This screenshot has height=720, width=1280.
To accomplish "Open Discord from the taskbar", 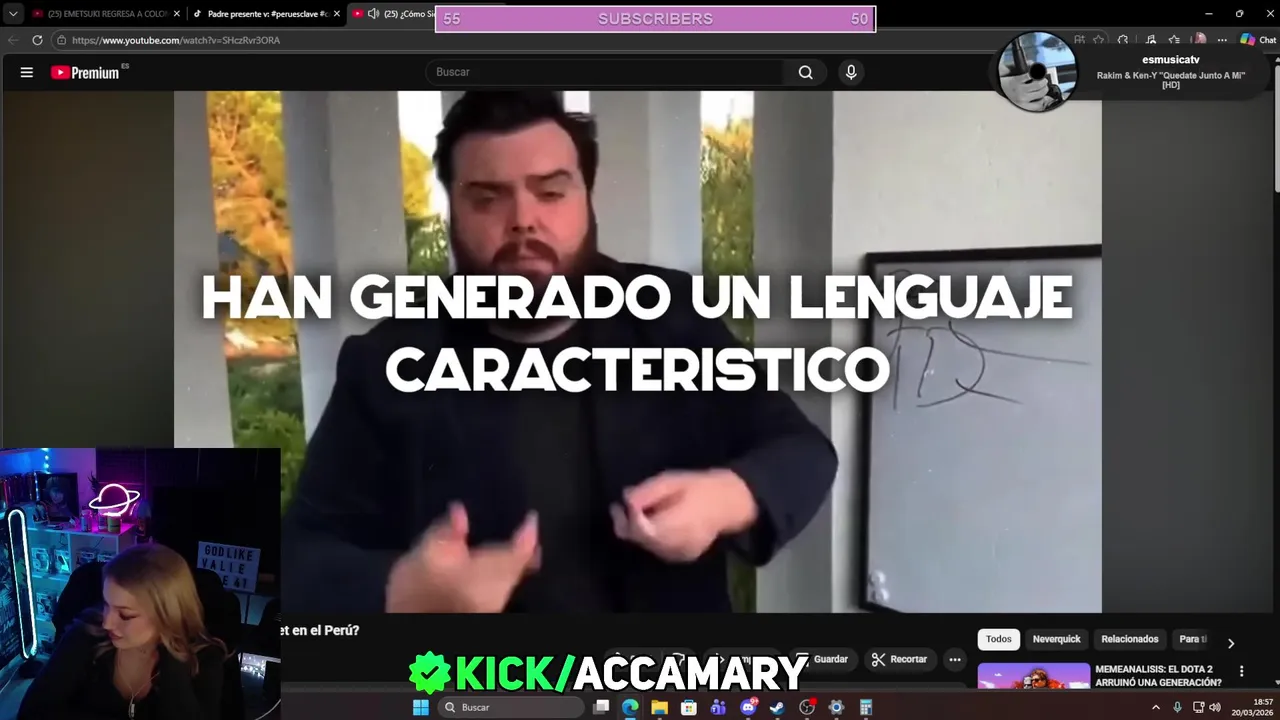I will tap(748, 707).
